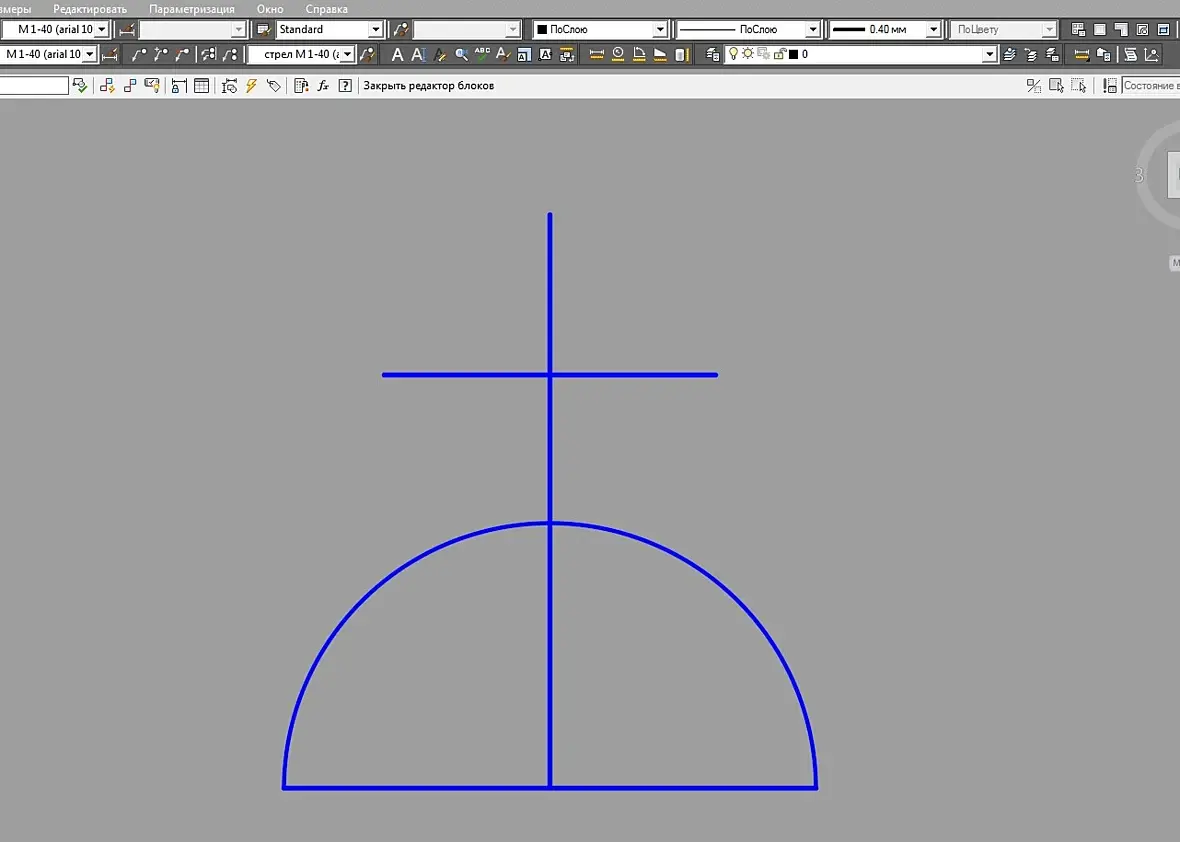The width and height of the screenshot is (1180, 842).
Task: Toggle layer 0 viewport freeze icon
Action: (x=763, y=54)
